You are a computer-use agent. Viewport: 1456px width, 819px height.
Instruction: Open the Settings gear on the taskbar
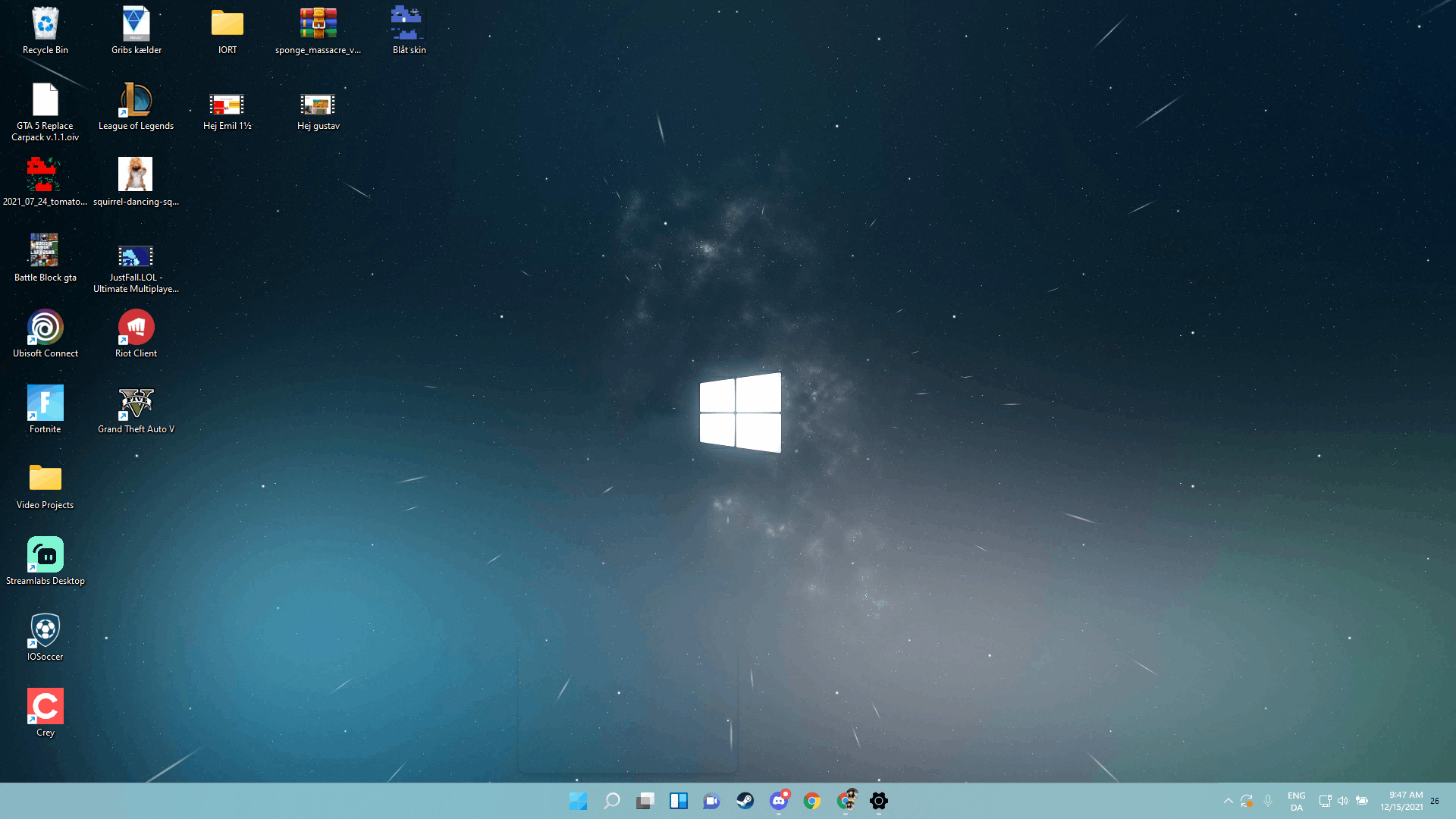click(879, 801)
